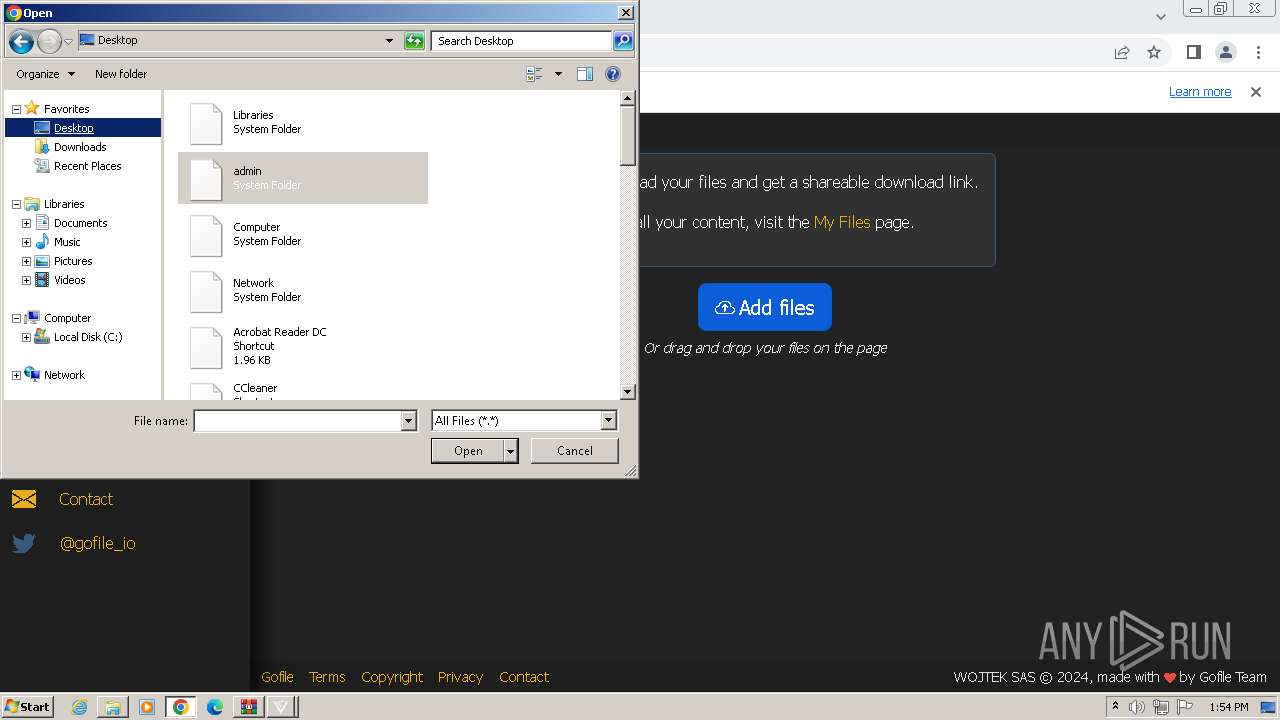This screenshot has height=720, width=1280.
Task: Expand Local Disk (C:) node
Action: point(26,337)
